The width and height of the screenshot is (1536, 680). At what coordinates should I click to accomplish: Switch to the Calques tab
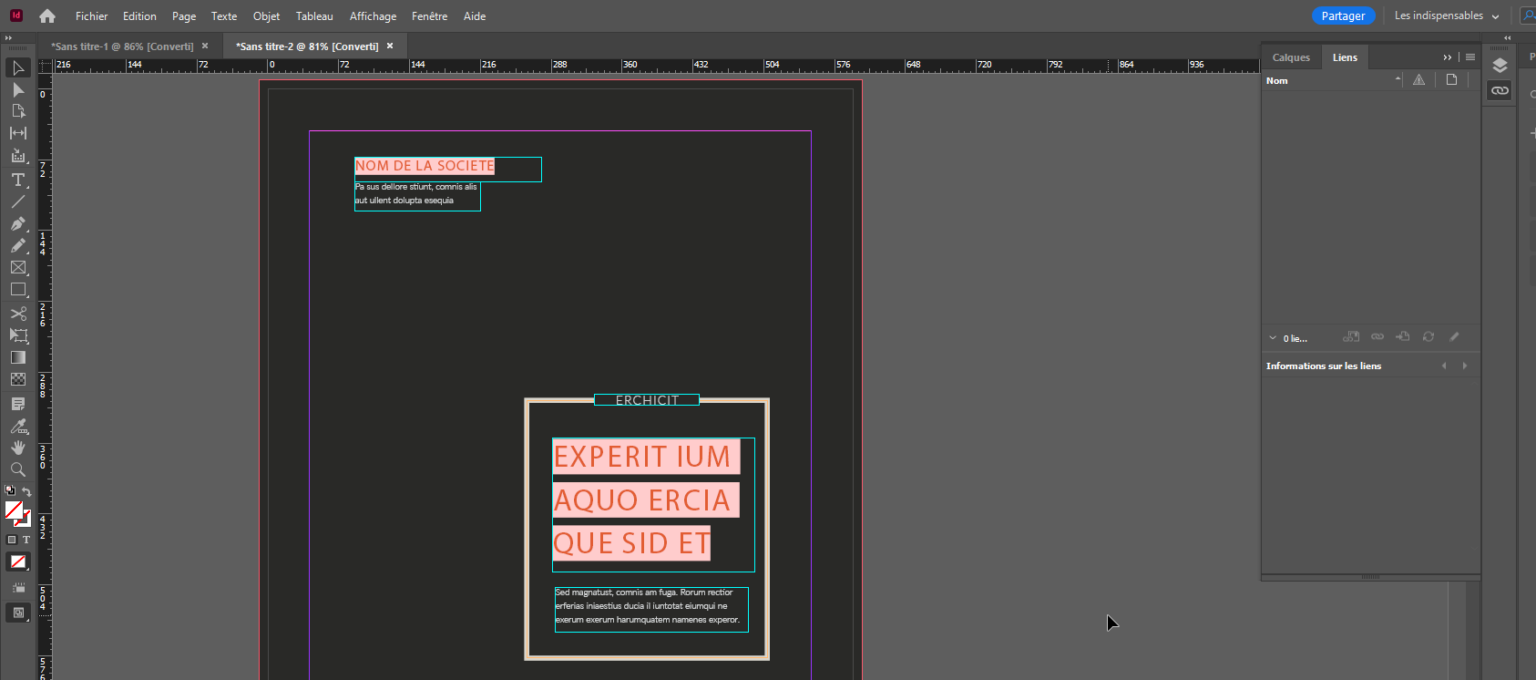[1291, 57]
